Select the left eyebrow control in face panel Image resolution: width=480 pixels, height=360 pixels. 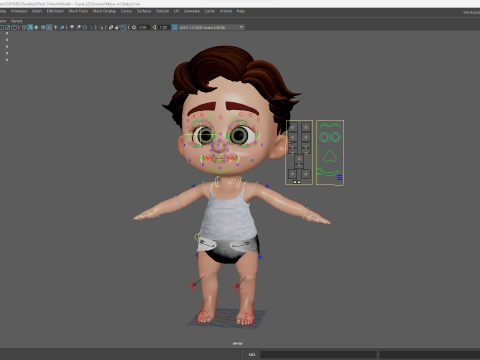tap(325, 125)
